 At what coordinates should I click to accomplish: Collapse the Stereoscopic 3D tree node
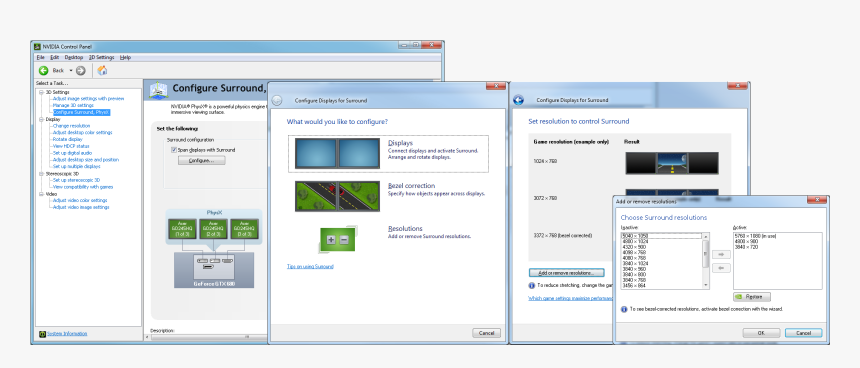pos(41,173)
